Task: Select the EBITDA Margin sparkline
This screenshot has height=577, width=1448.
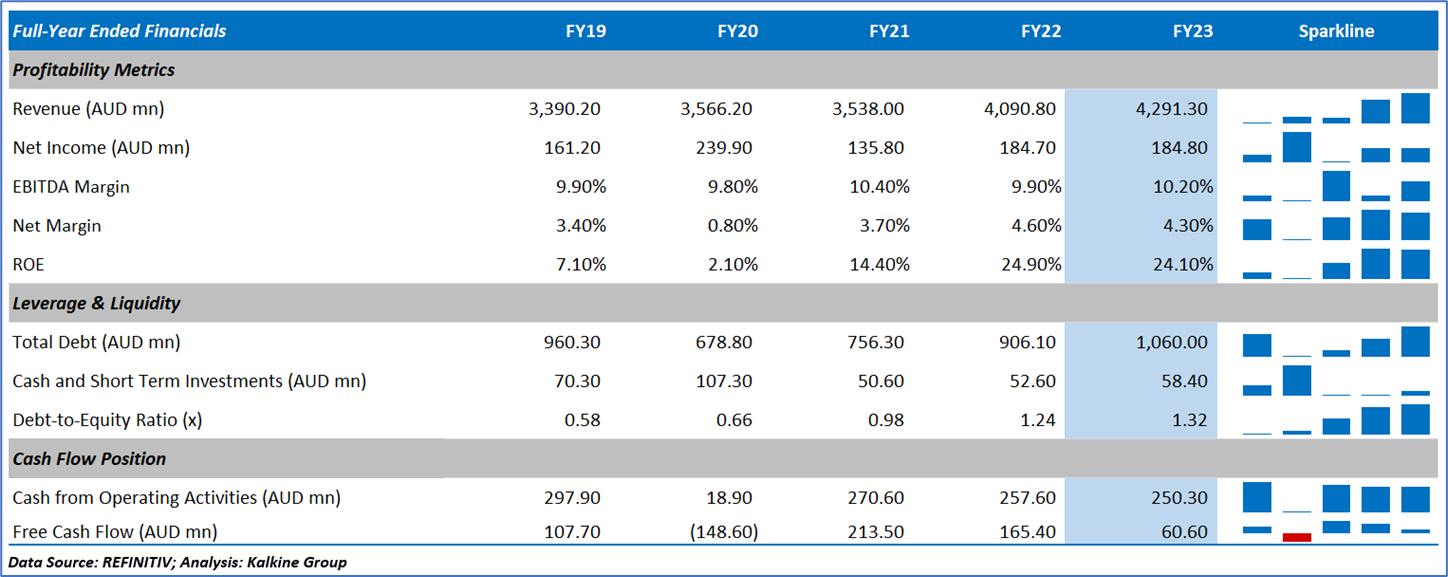Action: click(x=1336, y=186)
